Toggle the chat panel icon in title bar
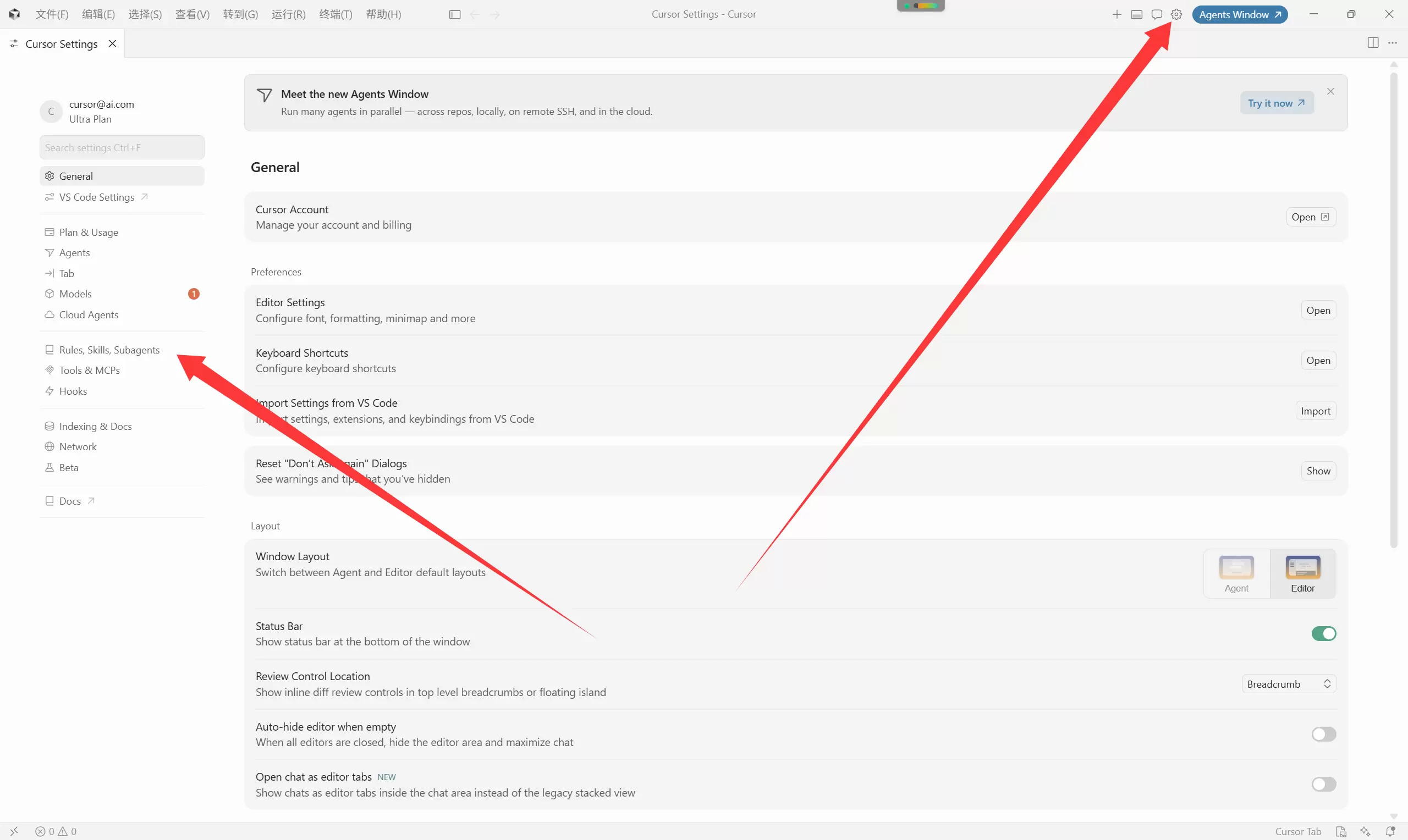The width and height of the screenshot is (1408, 840). pos(1157,15)
